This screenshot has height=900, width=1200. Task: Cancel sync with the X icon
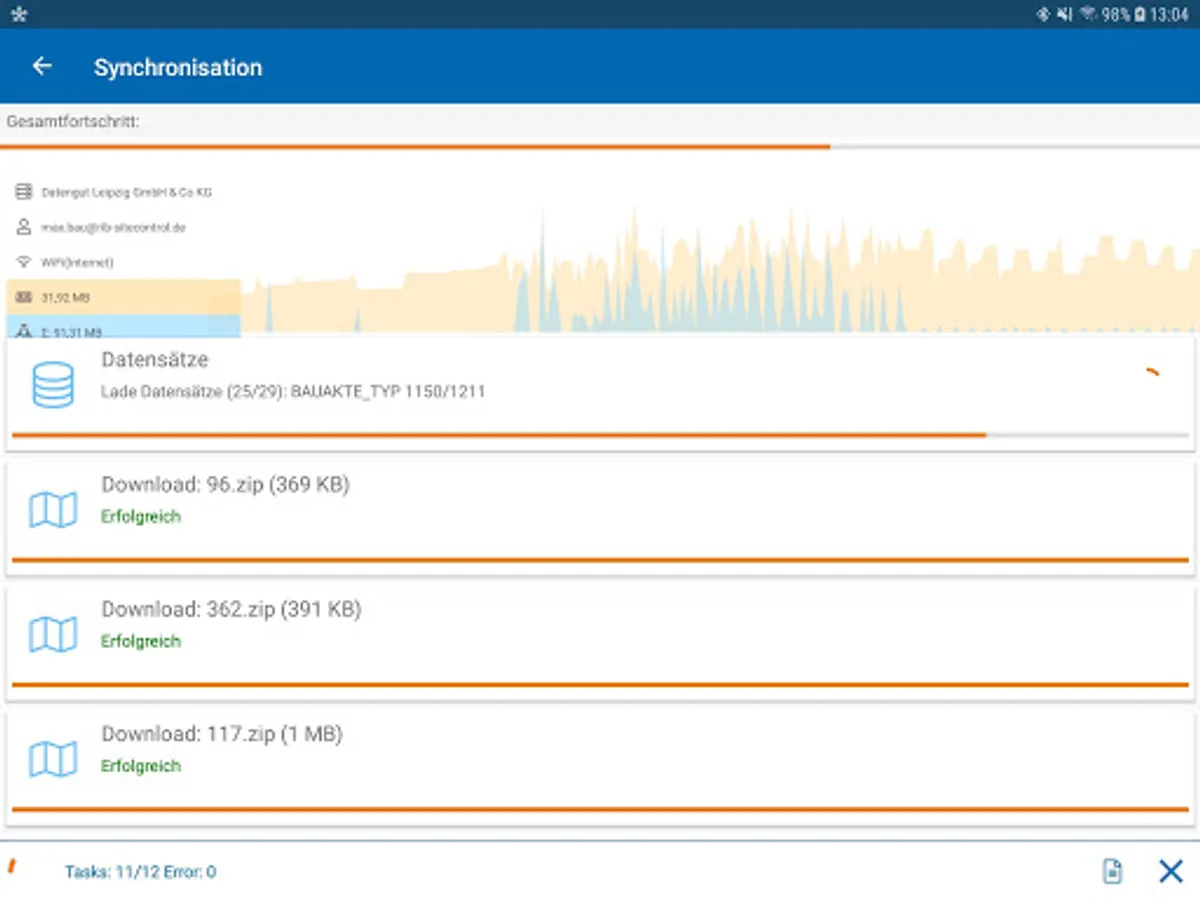[1170, 871]
